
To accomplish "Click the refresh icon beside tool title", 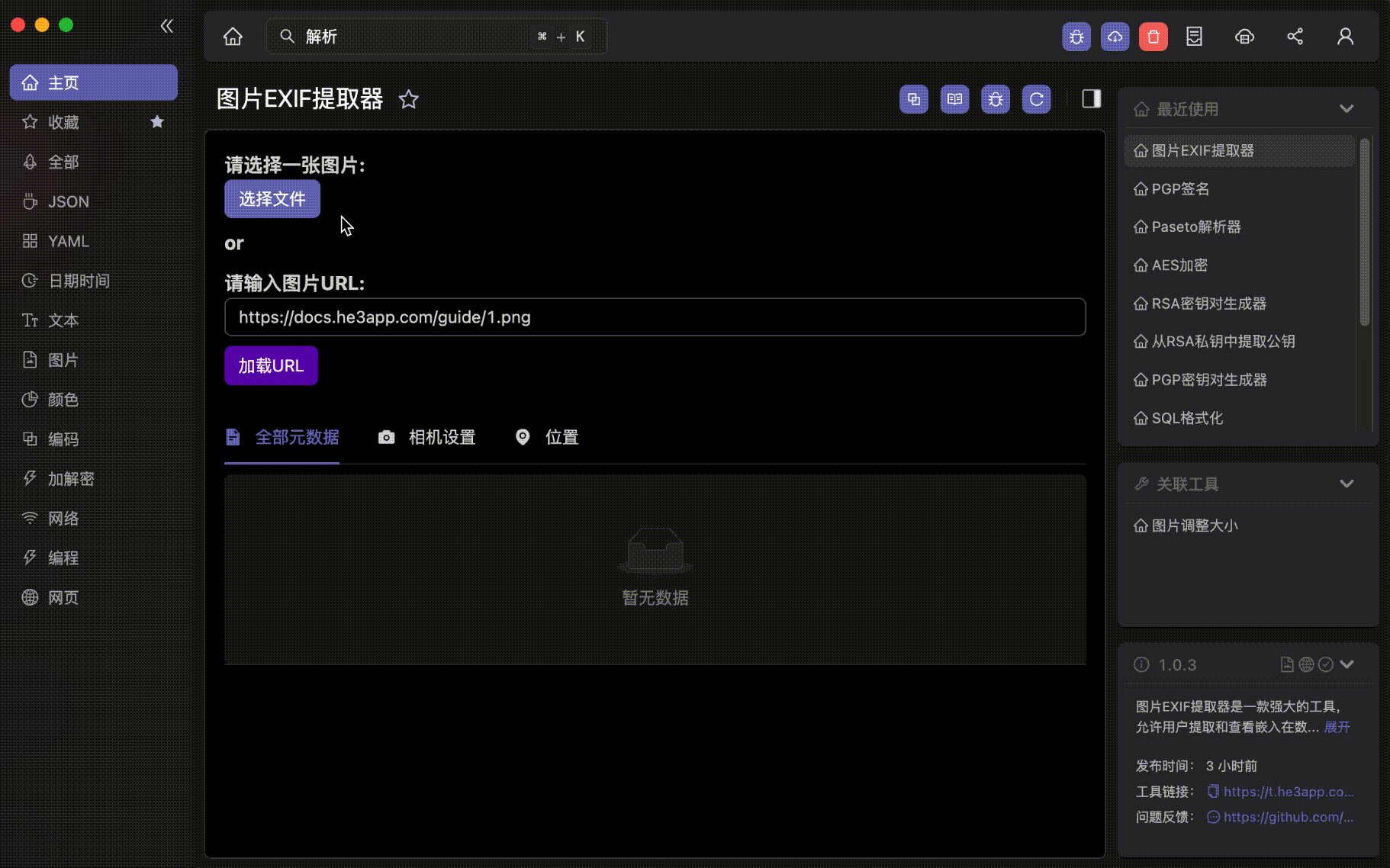I will click(1036, 99).
